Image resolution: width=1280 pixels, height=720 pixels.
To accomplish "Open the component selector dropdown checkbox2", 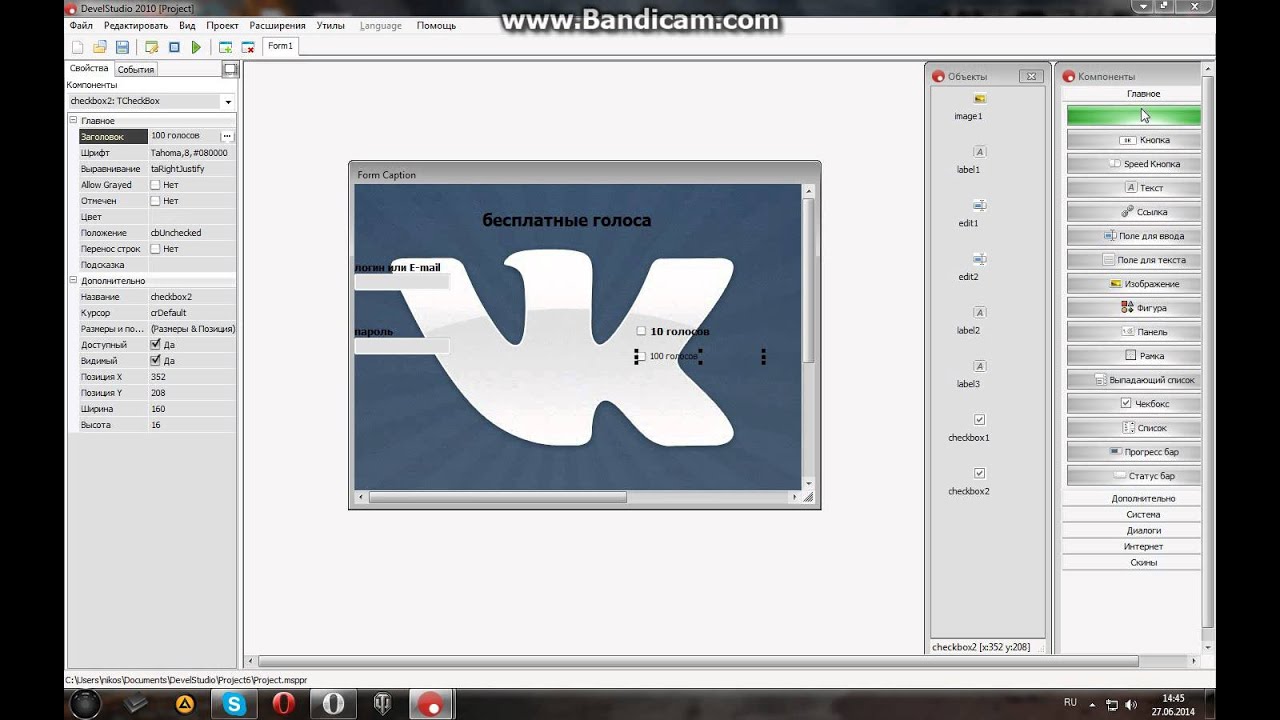I will click(228, 102).
